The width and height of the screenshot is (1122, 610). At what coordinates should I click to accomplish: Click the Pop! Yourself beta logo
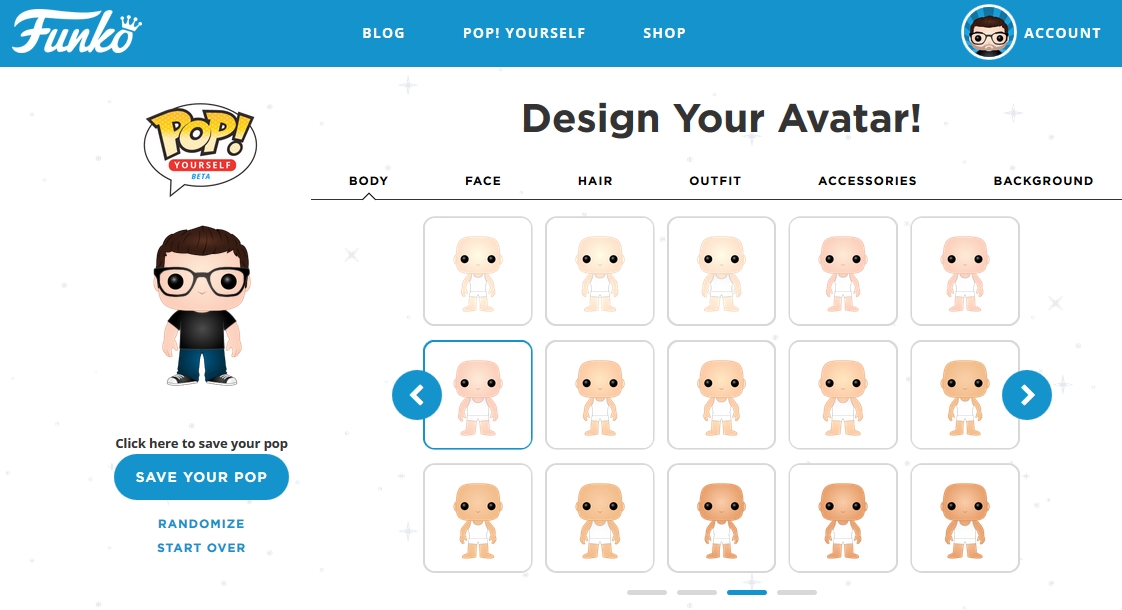(x=200, y=149)
